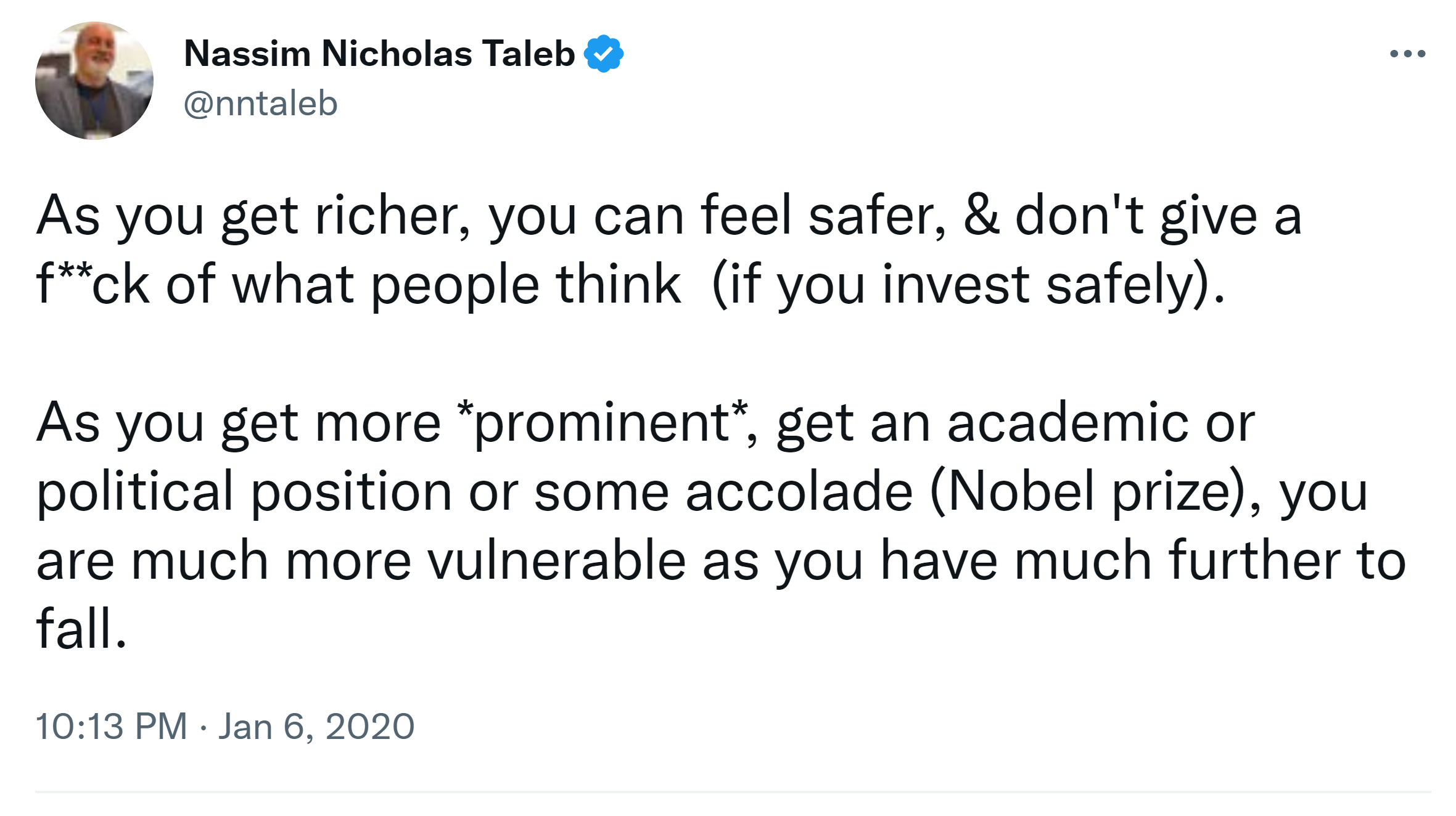This screenshot has width=1456, height=816.
Task: Click the word "richer" in the tweet
Action: point(392,216)
